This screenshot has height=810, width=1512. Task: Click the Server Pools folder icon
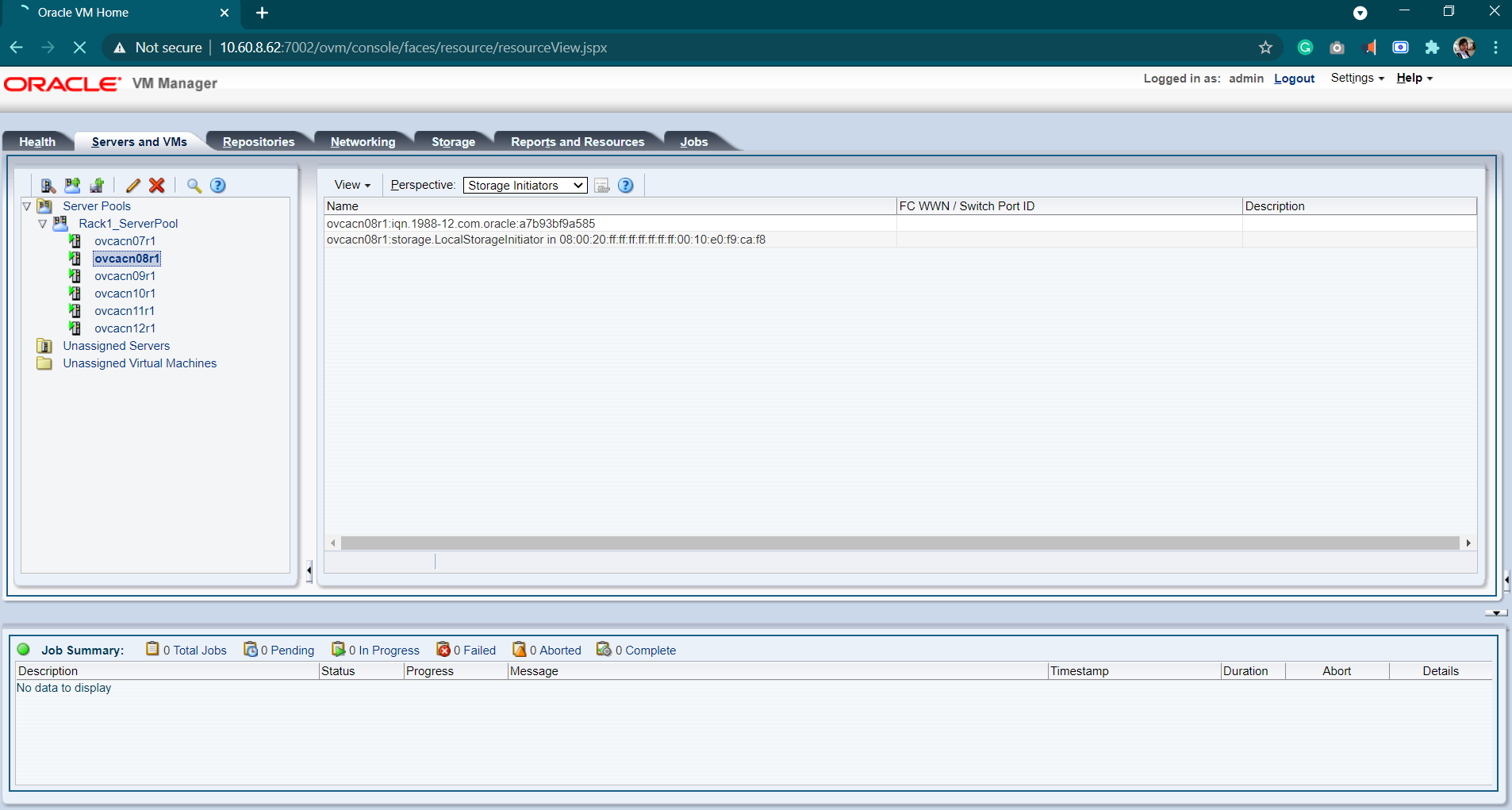[x=45, y=206]
